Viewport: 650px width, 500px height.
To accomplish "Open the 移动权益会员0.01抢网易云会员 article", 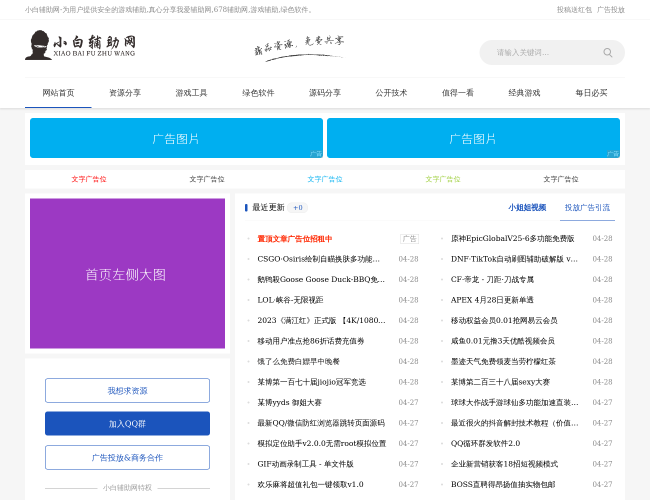I will (504, 320).
